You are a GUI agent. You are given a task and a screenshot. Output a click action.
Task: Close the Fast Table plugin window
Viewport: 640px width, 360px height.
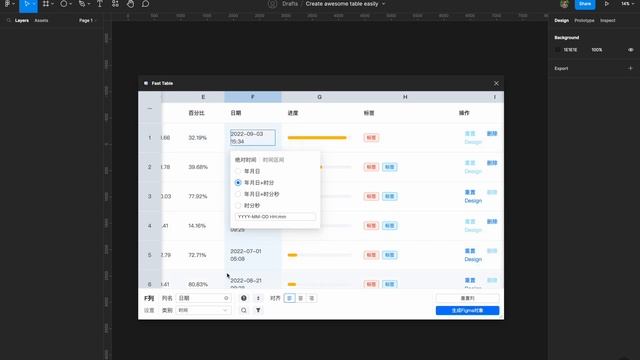click(x=496, y=83)
